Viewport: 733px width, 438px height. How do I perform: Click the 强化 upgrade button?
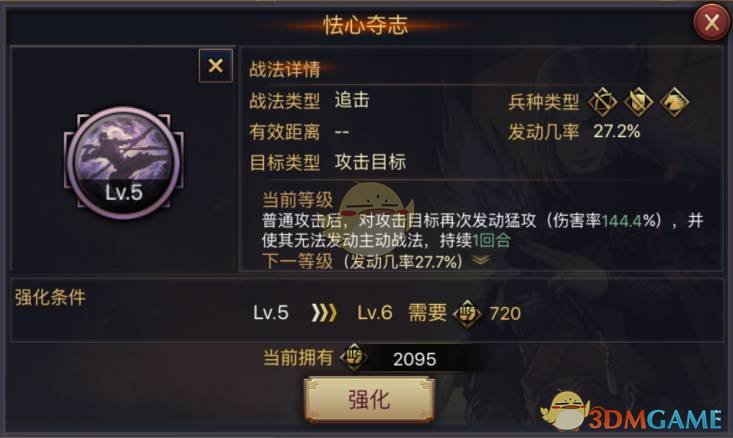369,400
